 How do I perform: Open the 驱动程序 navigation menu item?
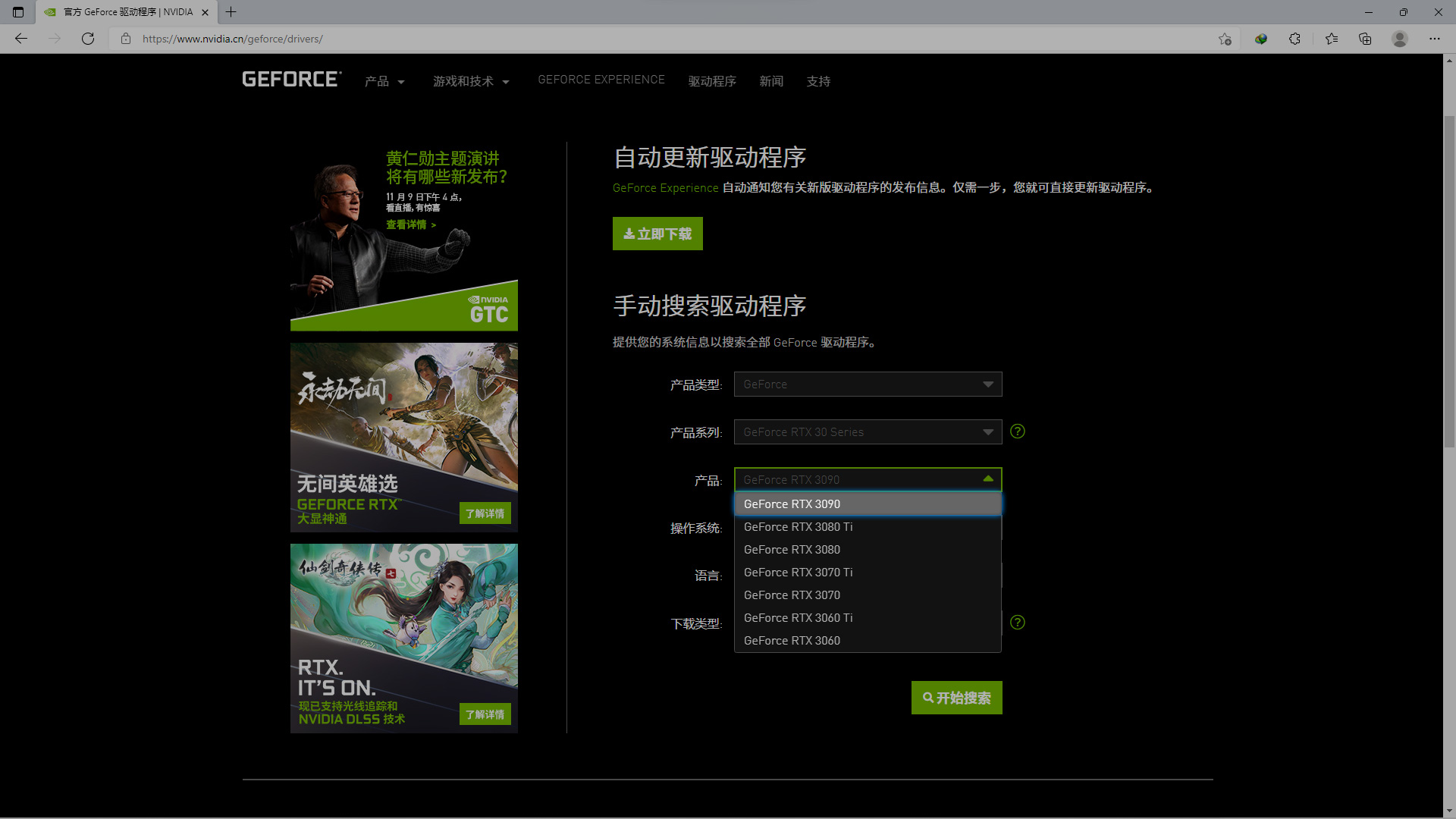point(712,81)
